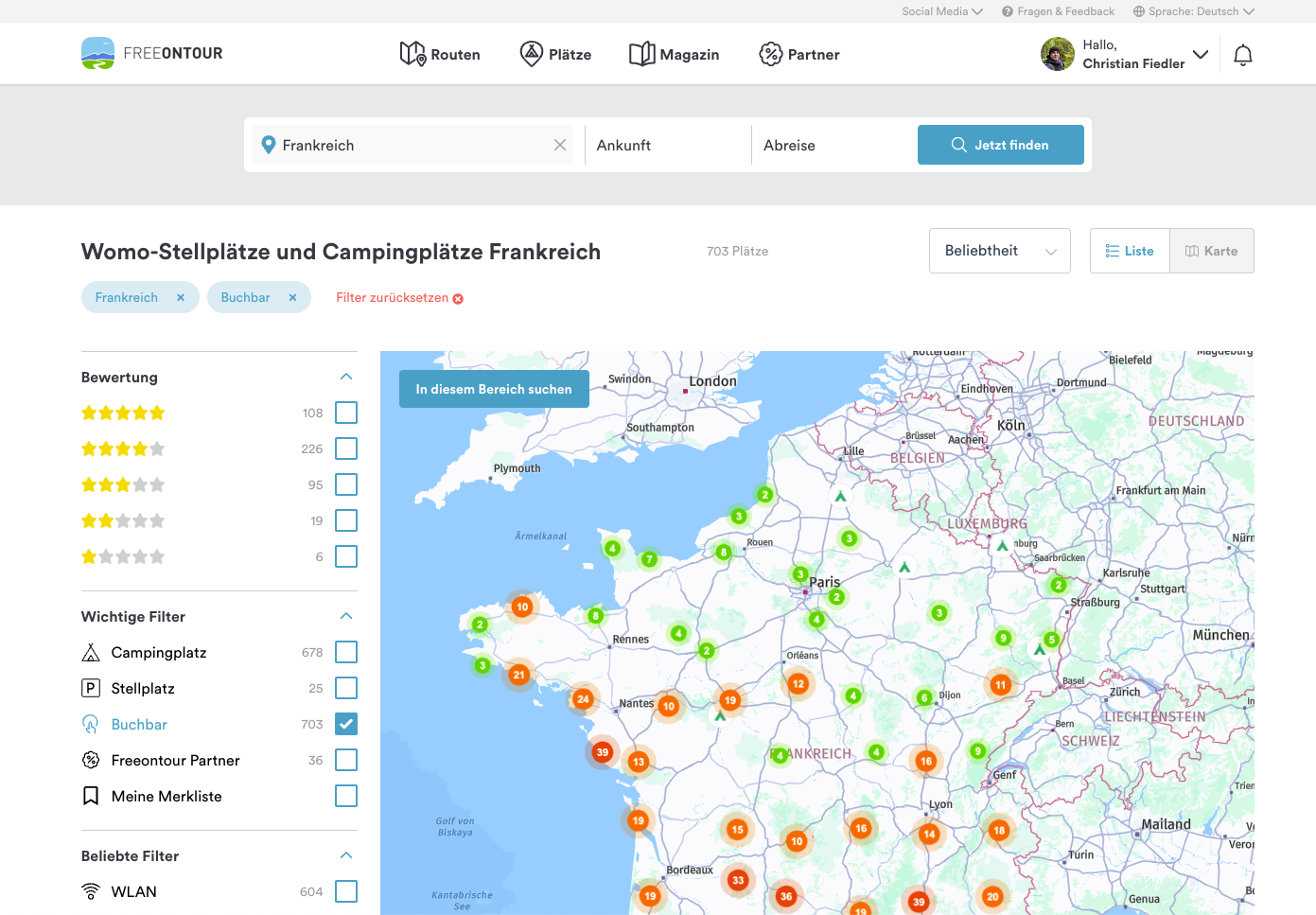Viewport: 1316px width, 915px height.
Task: Enable the Freeontour Partner checkbox
Action: pyautogui.click(x=346, y=760)
